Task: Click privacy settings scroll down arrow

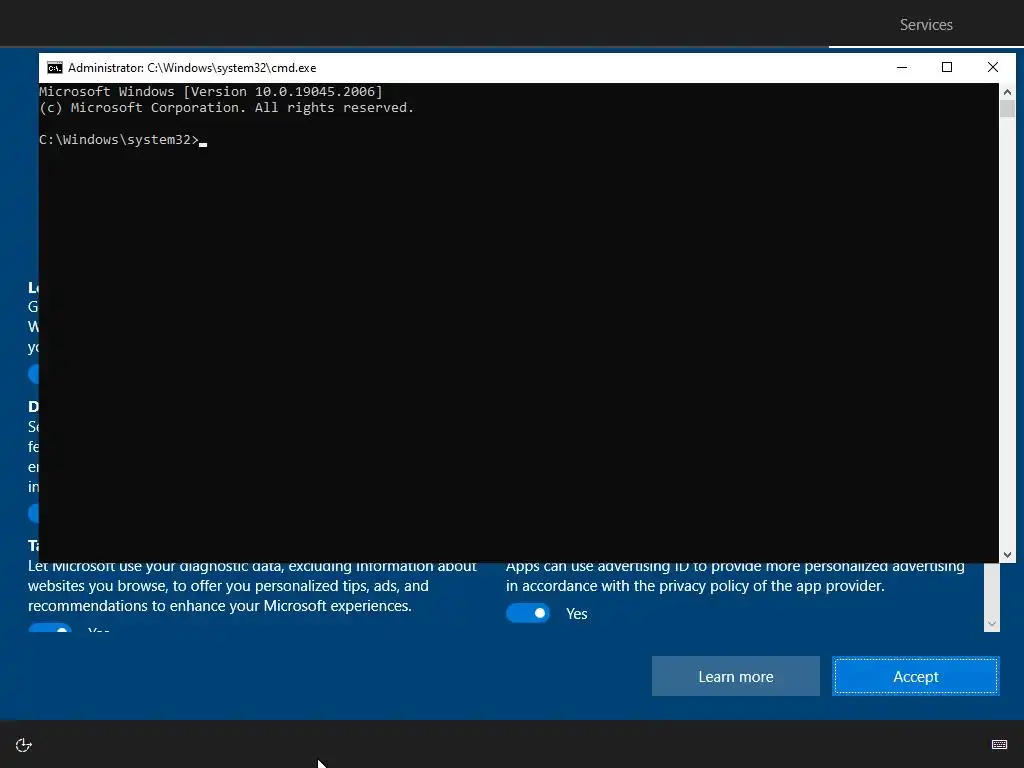Action: click(991, 624)
